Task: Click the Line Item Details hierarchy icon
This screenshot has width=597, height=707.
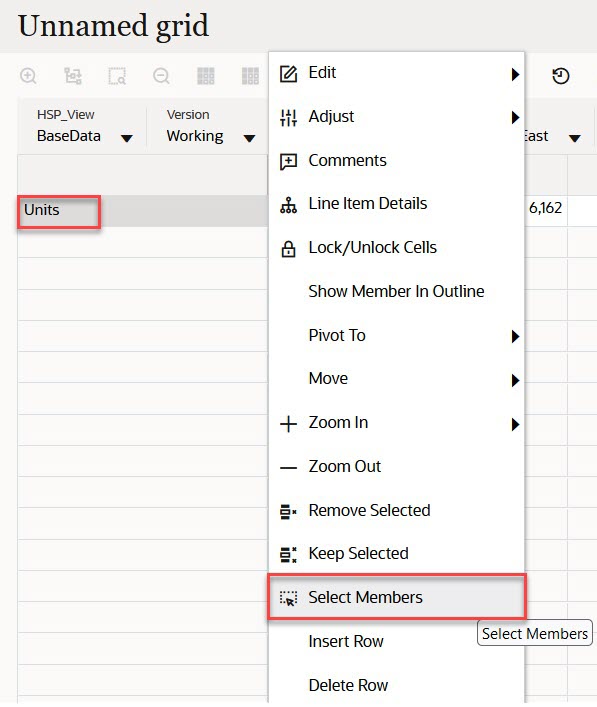Action: coord(289,205)
